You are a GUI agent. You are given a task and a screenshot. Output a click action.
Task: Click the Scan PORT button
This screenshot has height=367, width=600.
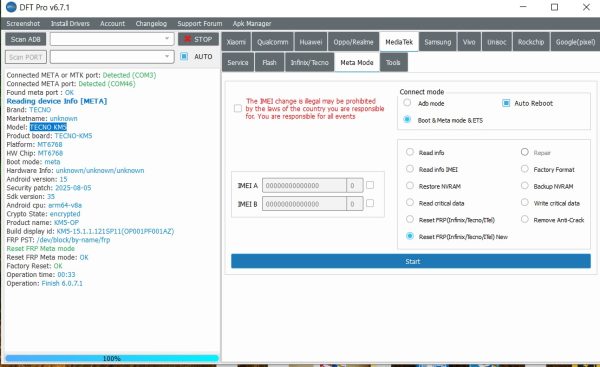pos(26,57)
